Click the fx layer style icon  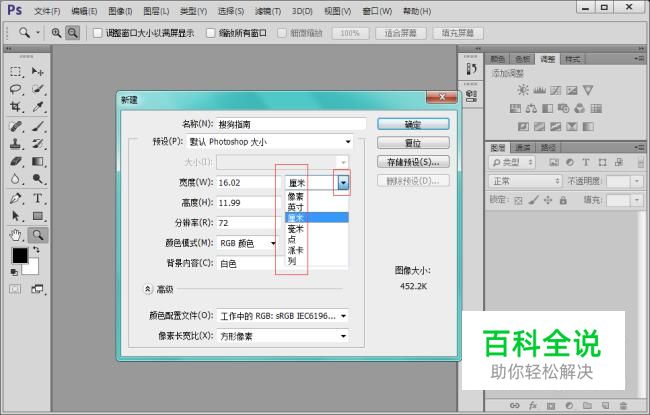point(533,405)
